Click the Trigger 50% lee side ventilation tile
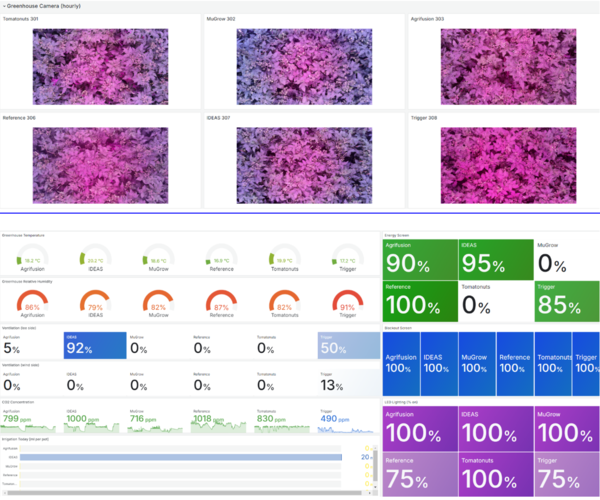Viewport: 600px width, 500px height. click(x=348, y=346)
